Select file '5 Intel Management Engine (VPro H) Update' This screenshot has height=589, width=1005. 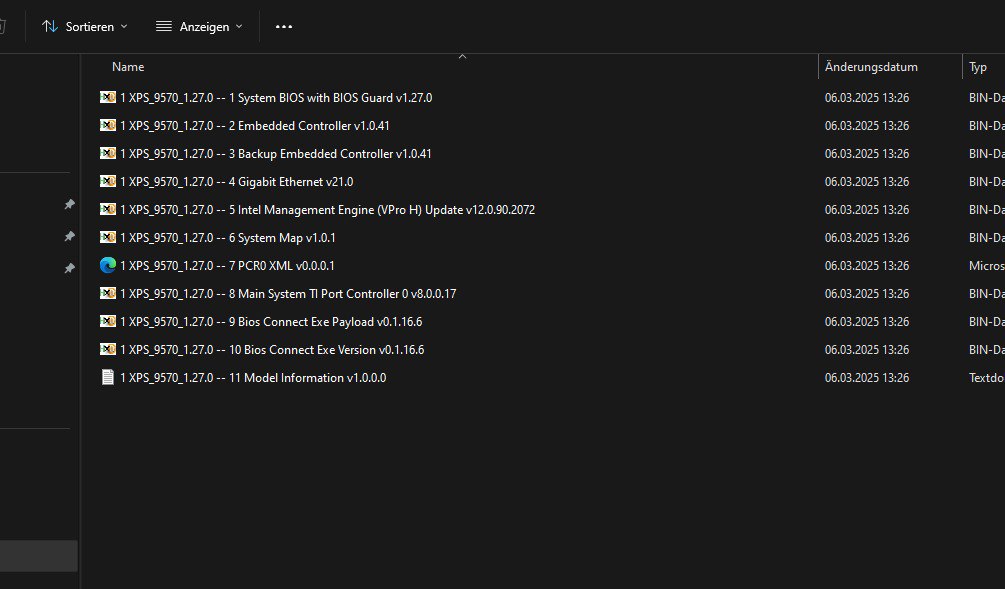[328, 210]
